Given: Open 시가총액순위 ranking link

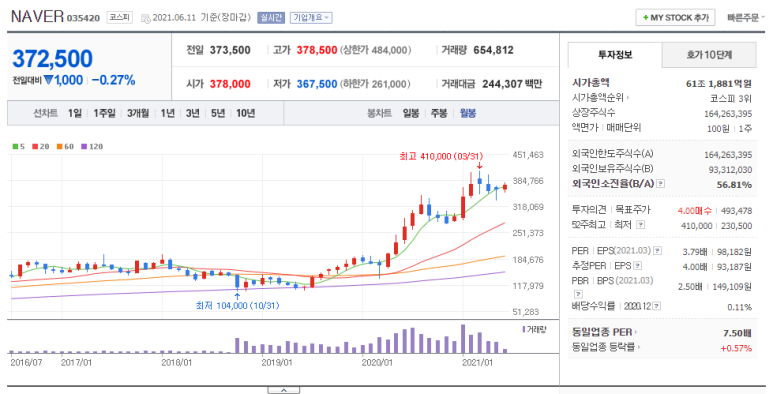Looking at the screenshot, I should tap(600, 98).
